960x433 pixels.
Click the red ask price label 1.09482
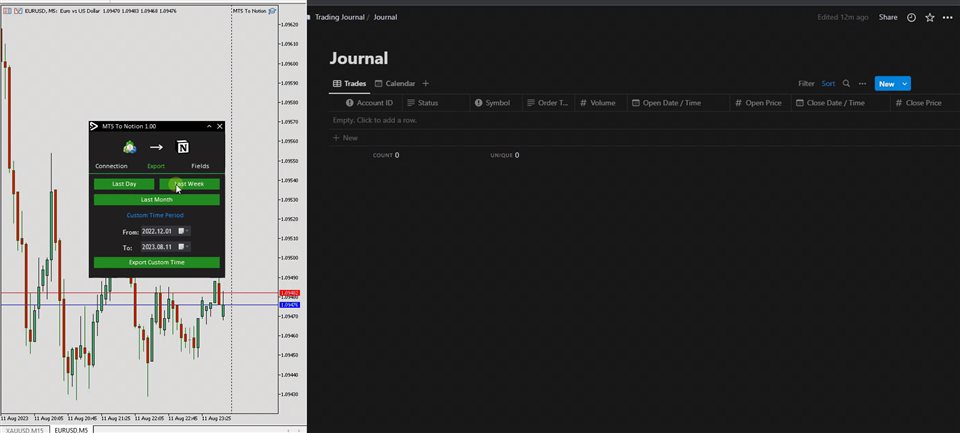pyautogui.click(x=290, y=293)
